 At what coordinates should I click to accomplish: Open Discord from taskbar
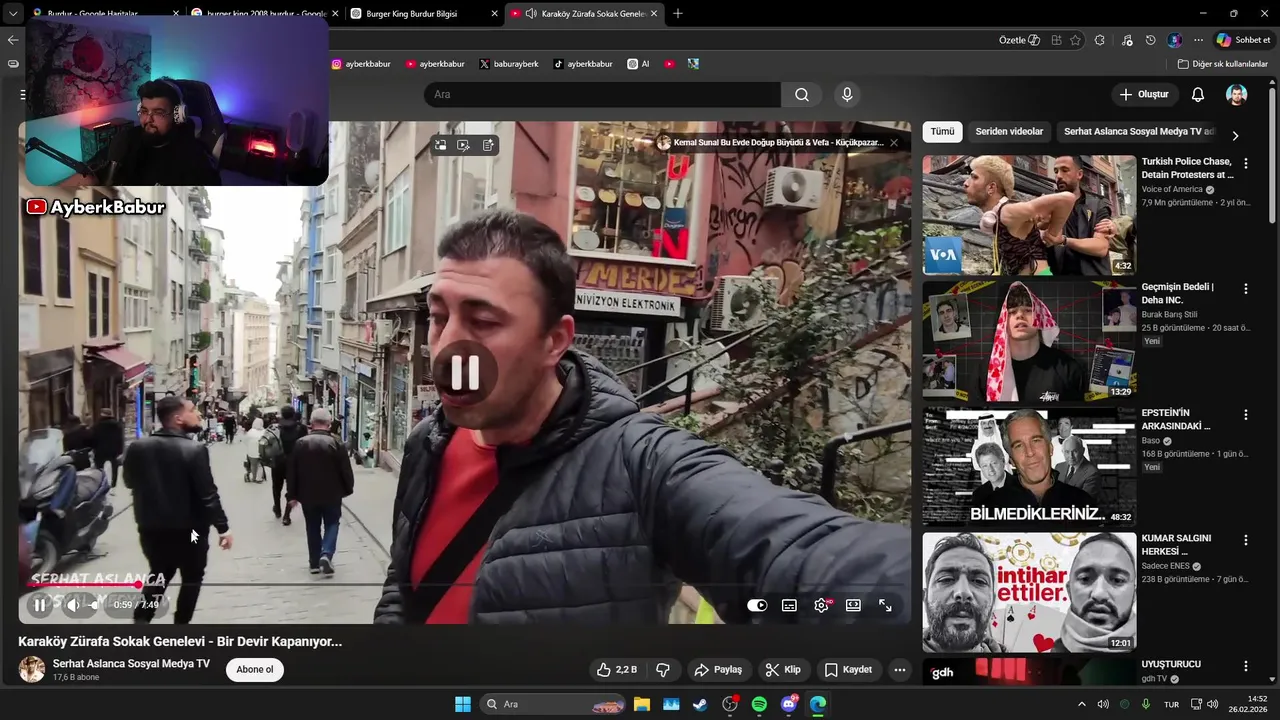click(789, 704)
